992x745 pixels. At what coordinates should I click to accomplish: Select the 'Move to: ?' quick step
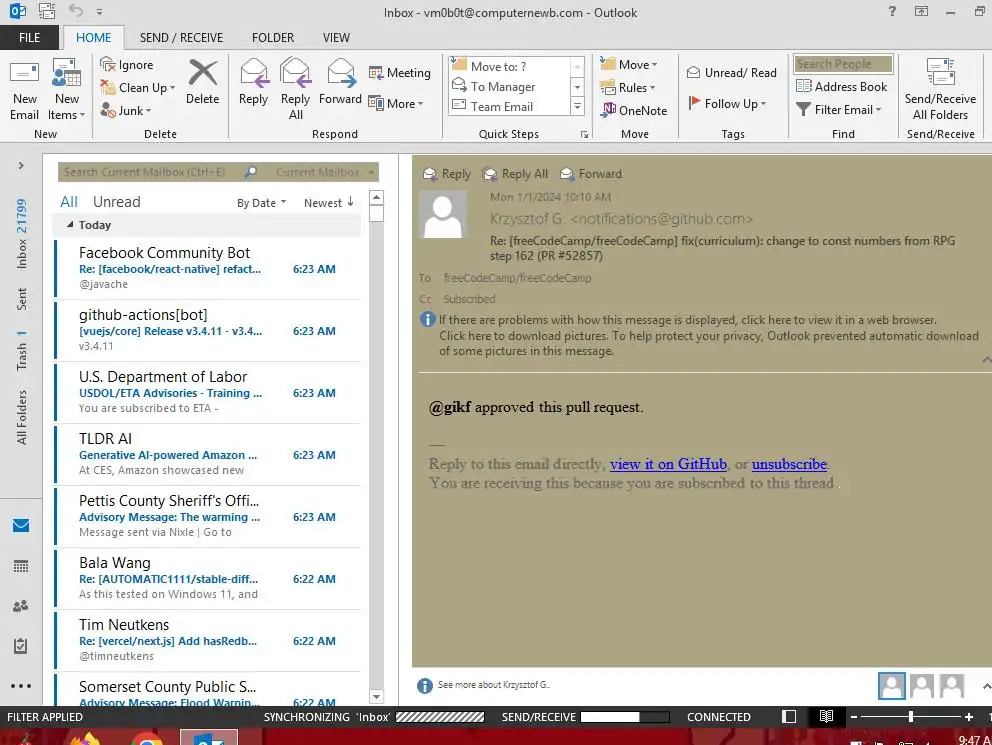click(x=510, y=66)
